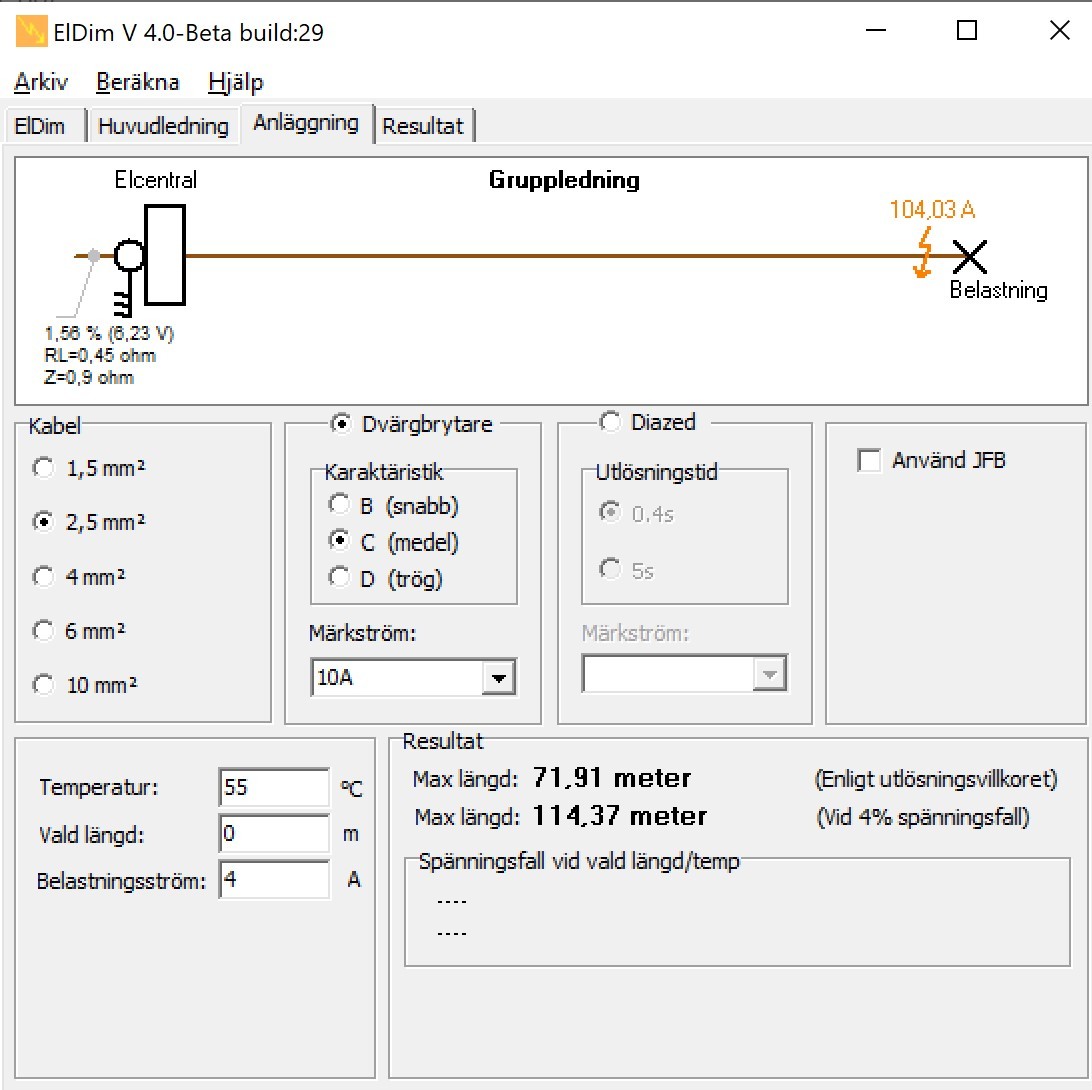Open the Beräkna menu
This screenshot has width=1092, height=1090.
pos(138,82)
